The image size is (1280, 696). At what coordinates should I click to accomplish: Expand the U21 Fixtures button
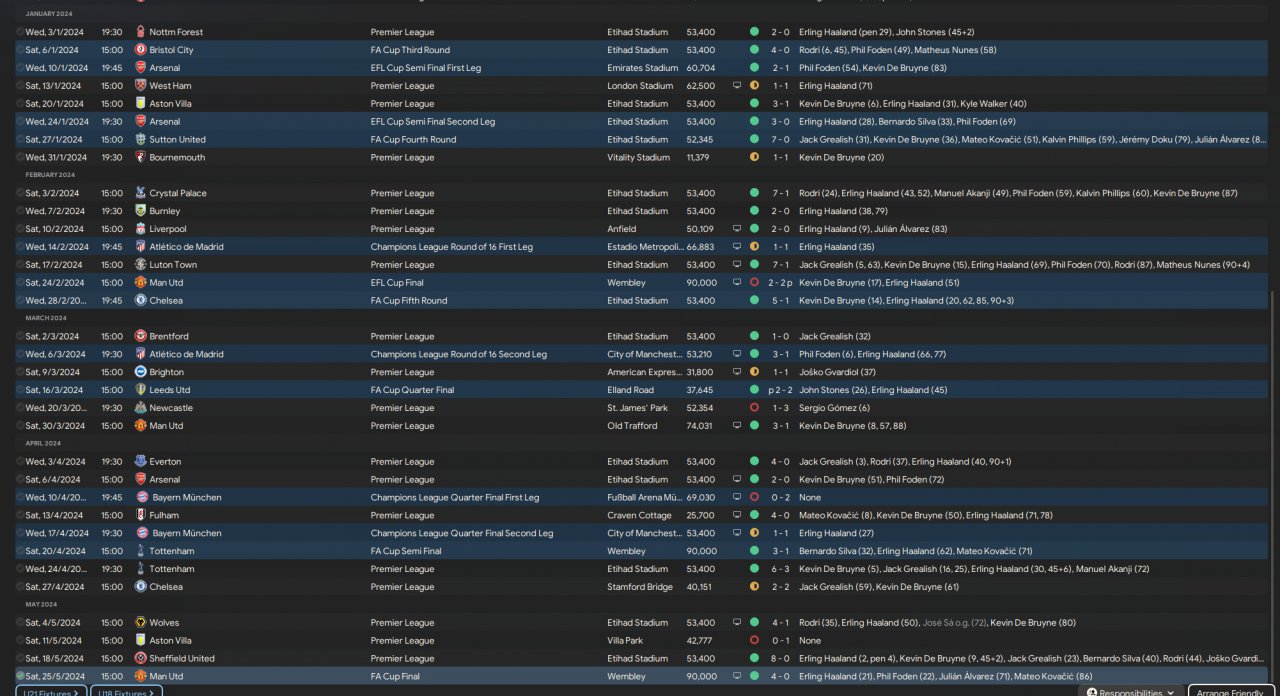click(x=50, y=692)
